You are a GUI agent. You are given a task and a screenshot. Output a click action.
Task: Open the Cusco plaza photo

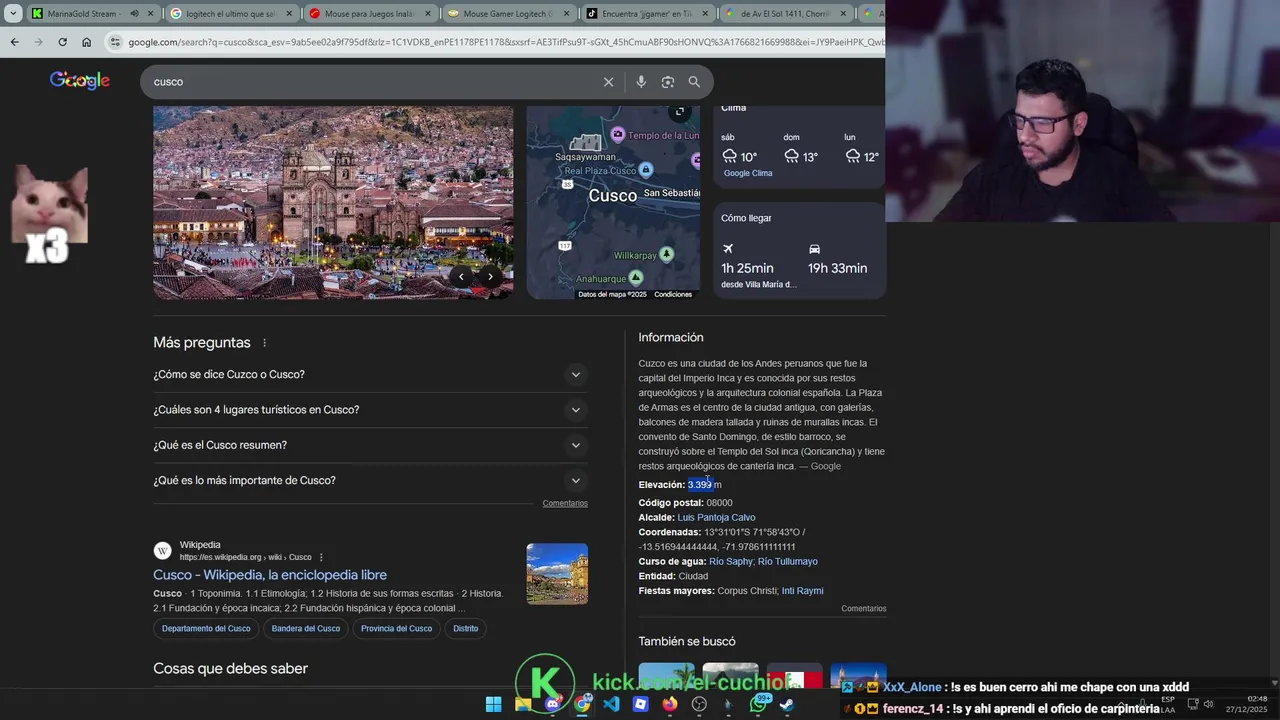[x=333, y=202]
